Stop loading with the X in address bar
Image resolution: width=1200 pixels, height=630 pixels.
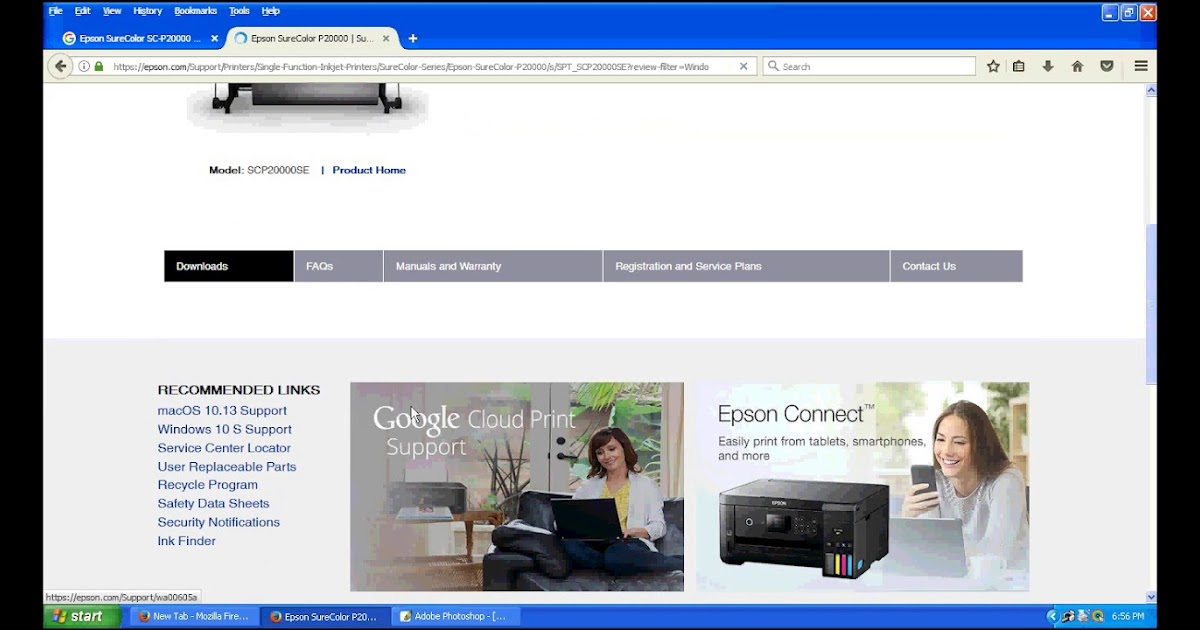[x=743, y=66]
